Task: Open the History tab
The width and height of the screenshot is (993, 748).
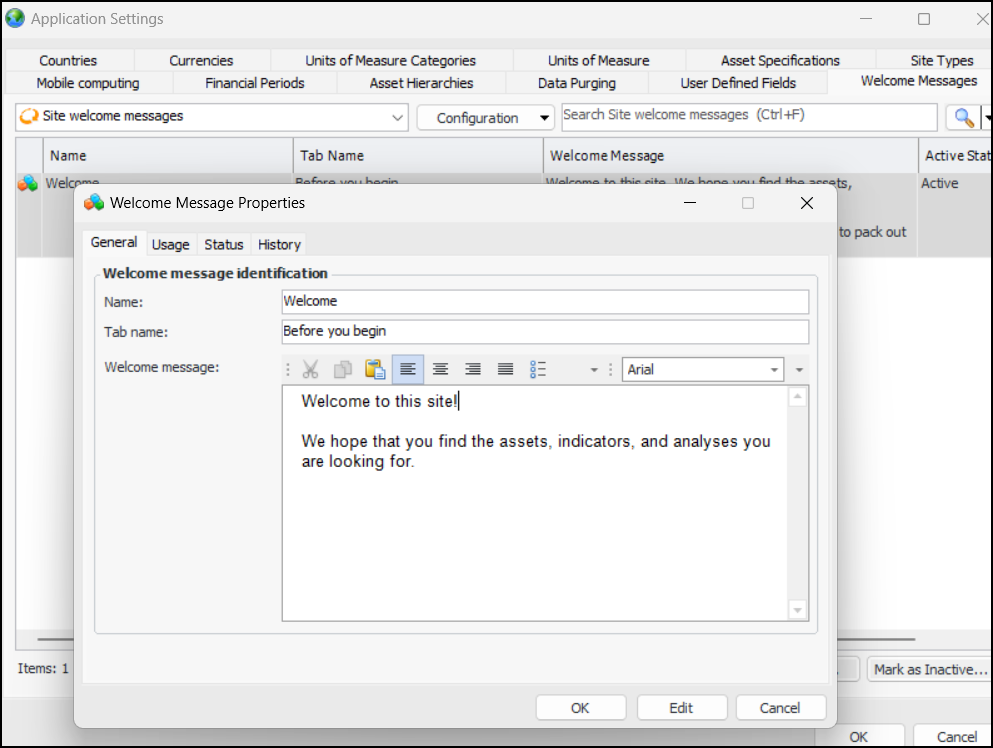Action: [x=279, y=244]
